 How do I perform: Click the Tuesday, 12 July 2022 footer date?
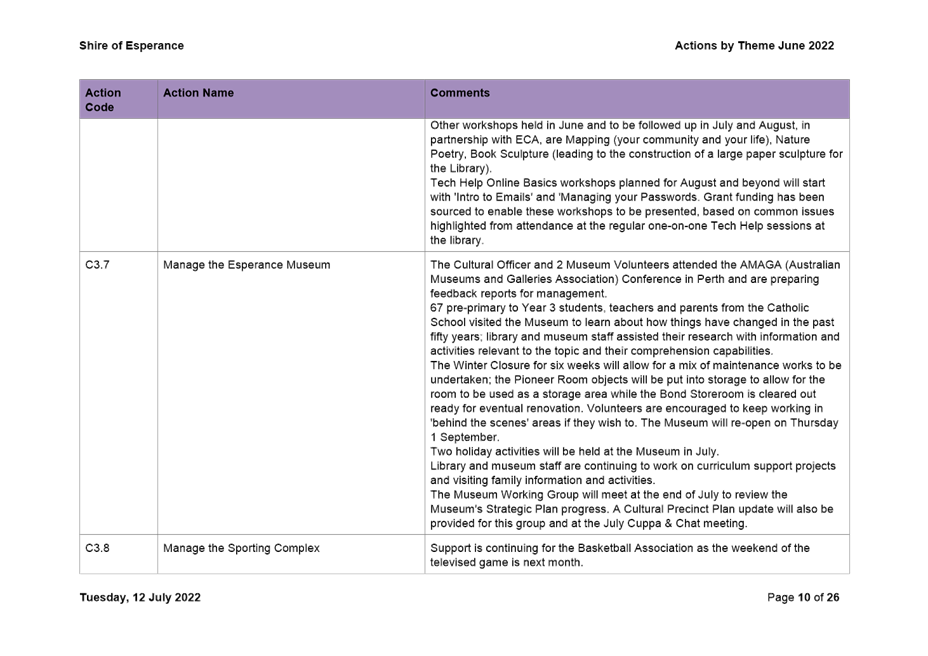pos(138,596)
